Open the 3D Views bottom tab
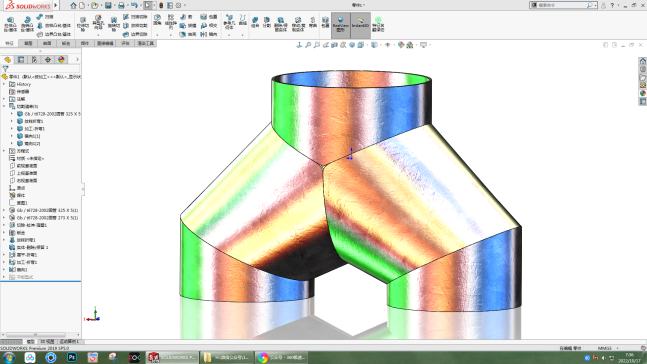 click(x=47, y=342)
